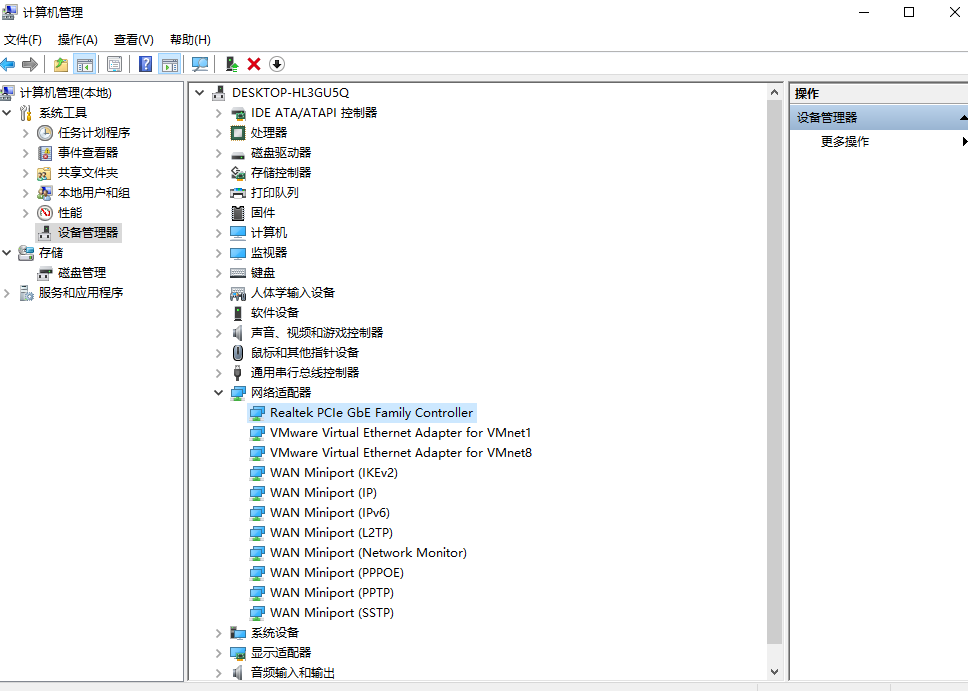Toggle the show/hide action pane button
The width and height of the screenshot is (968, 691).
click(x=170, y=64)
